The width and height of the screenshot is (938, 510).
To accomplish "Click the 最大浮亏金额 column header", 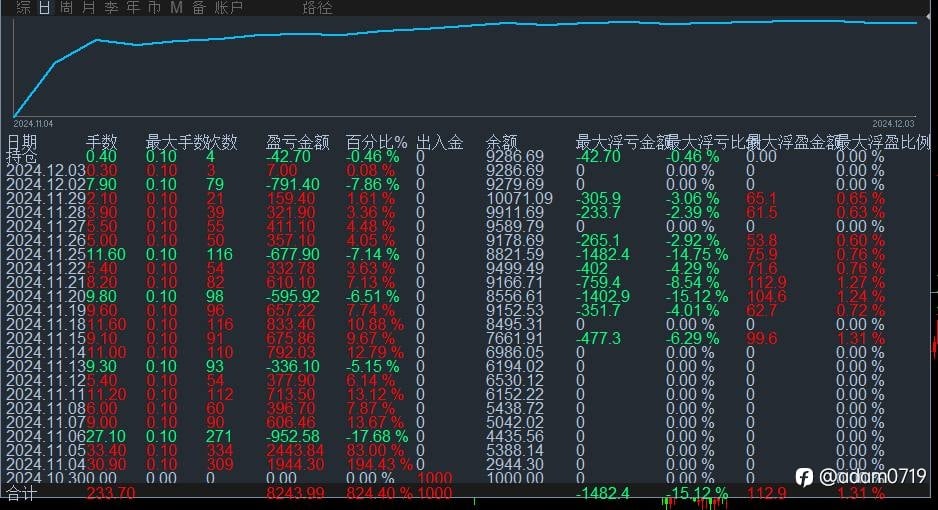I will (x=622, y=142).
